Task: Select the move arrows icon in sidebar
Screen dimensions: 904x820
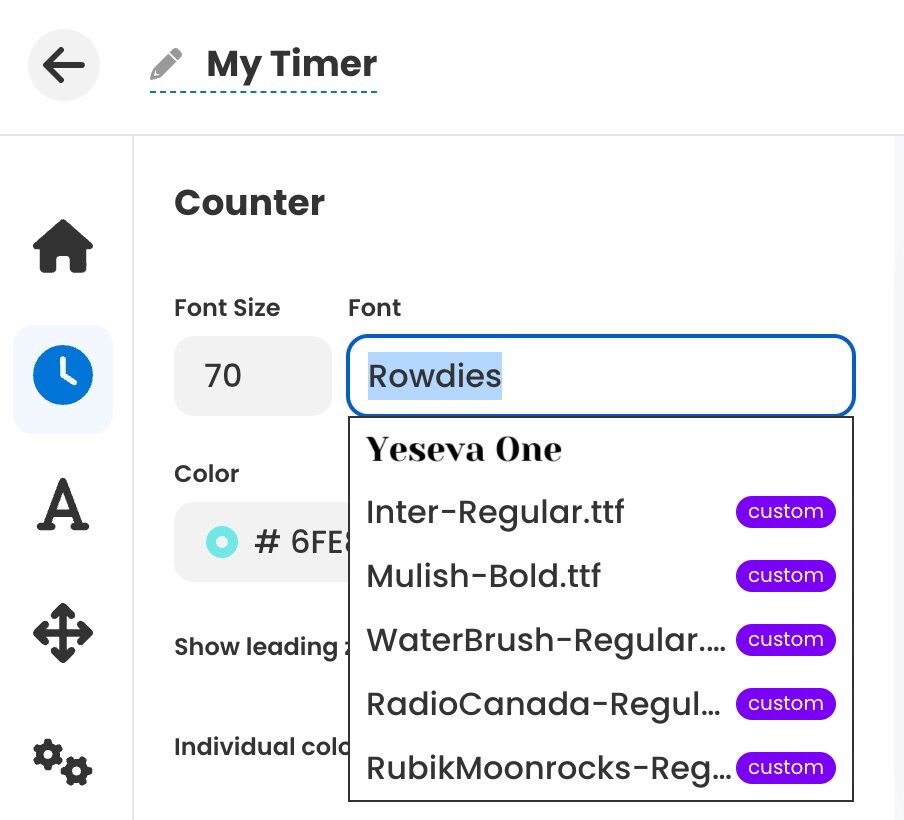Action: (x=62, y=634)
